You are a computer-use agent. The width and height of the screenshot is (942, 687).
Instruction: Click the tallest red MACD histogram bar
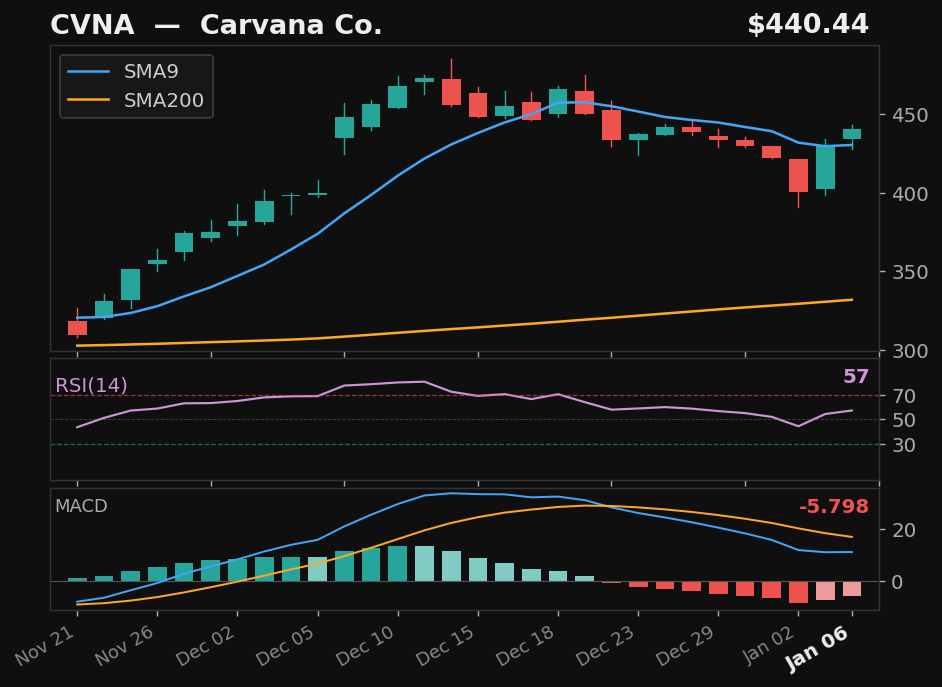point(798,592)
